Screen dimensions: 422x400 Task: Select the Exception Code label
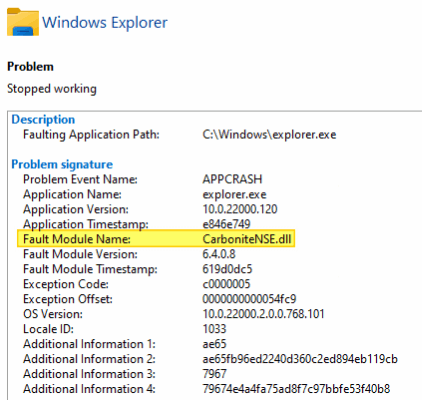click(x=66, y=284)
